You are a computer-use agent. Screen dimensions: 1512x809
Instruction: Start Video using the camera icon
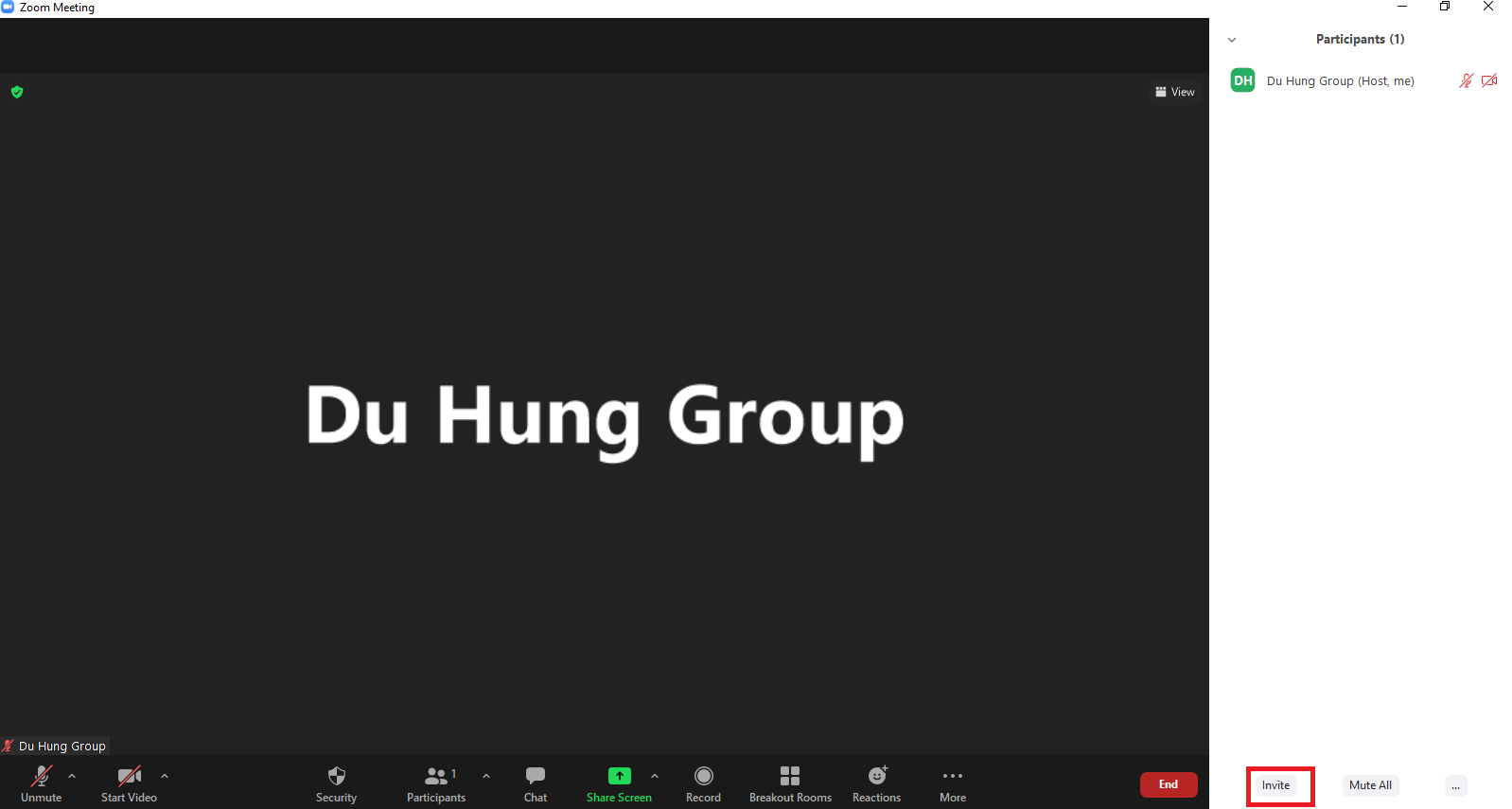129,784
